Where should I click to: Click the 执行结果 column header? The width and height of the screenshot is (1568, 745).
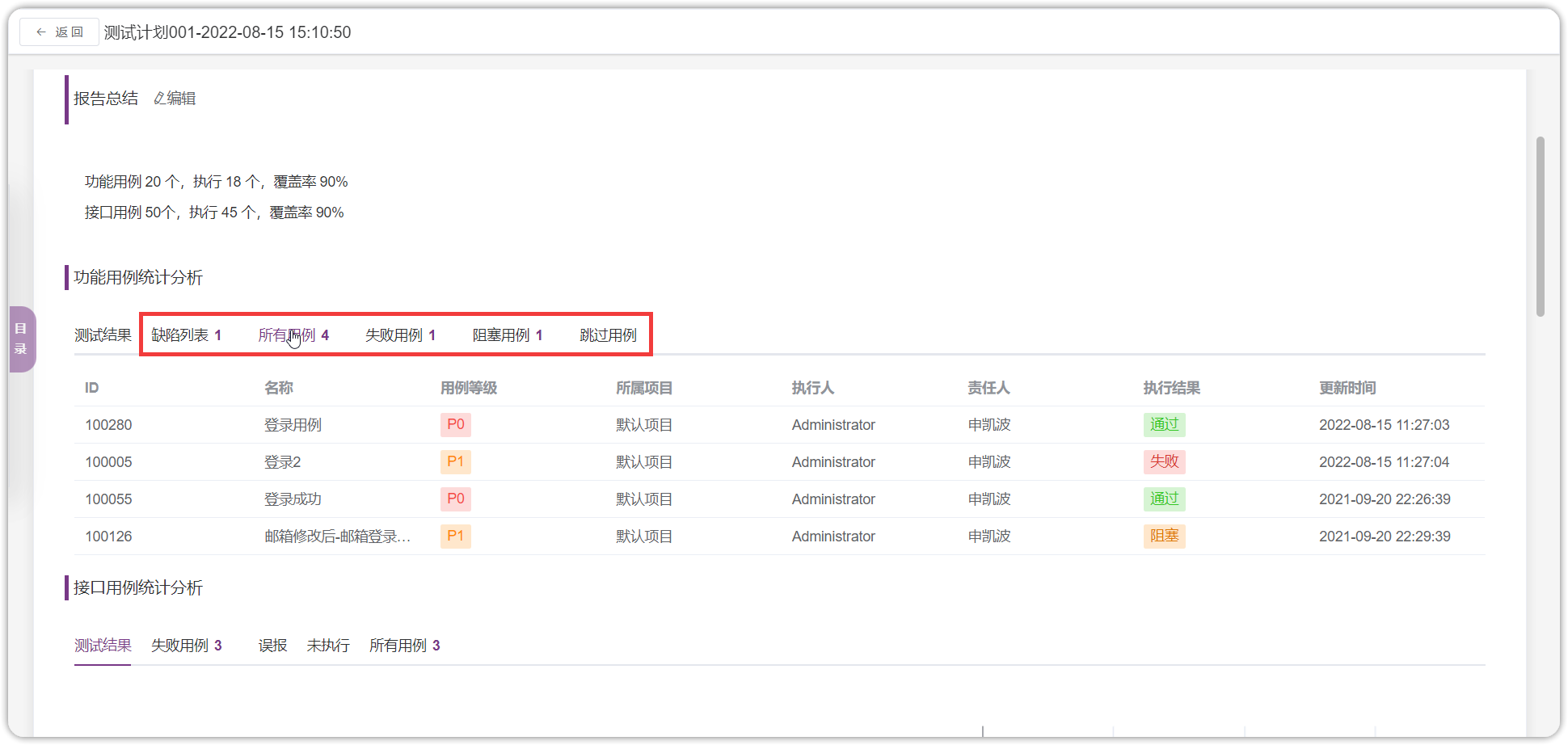click(x=1172, y=388)
